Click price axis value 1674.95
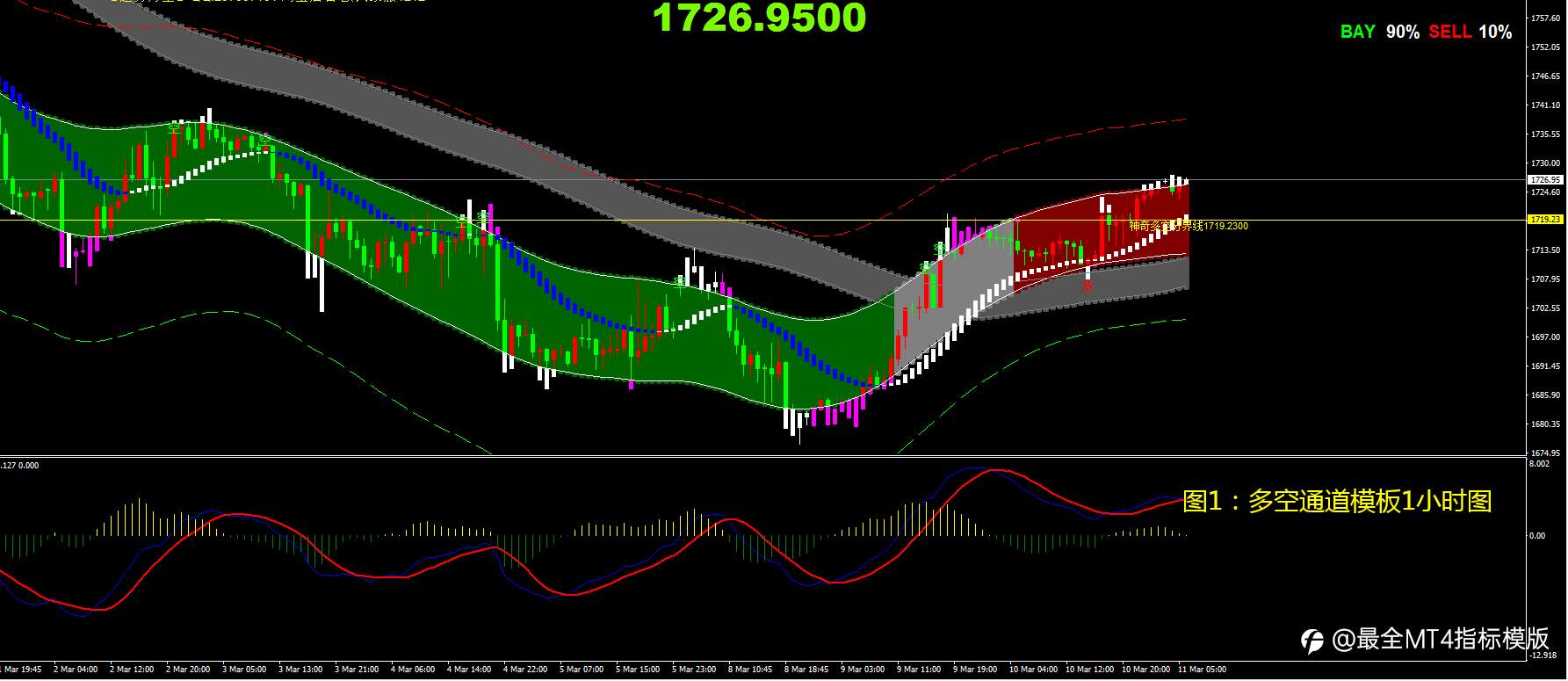Screen dimensions: 1568x681 pos(1545,453)
